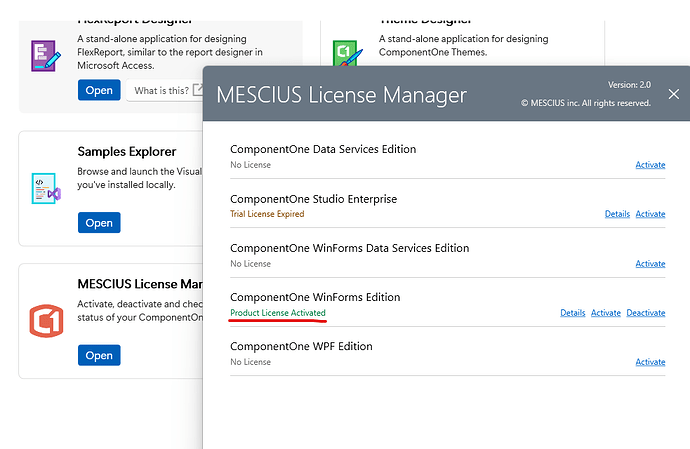Screen dimensions: 690x449
Task: Activate ComponentOne WPF Edition license
Action: coord(650,362)
